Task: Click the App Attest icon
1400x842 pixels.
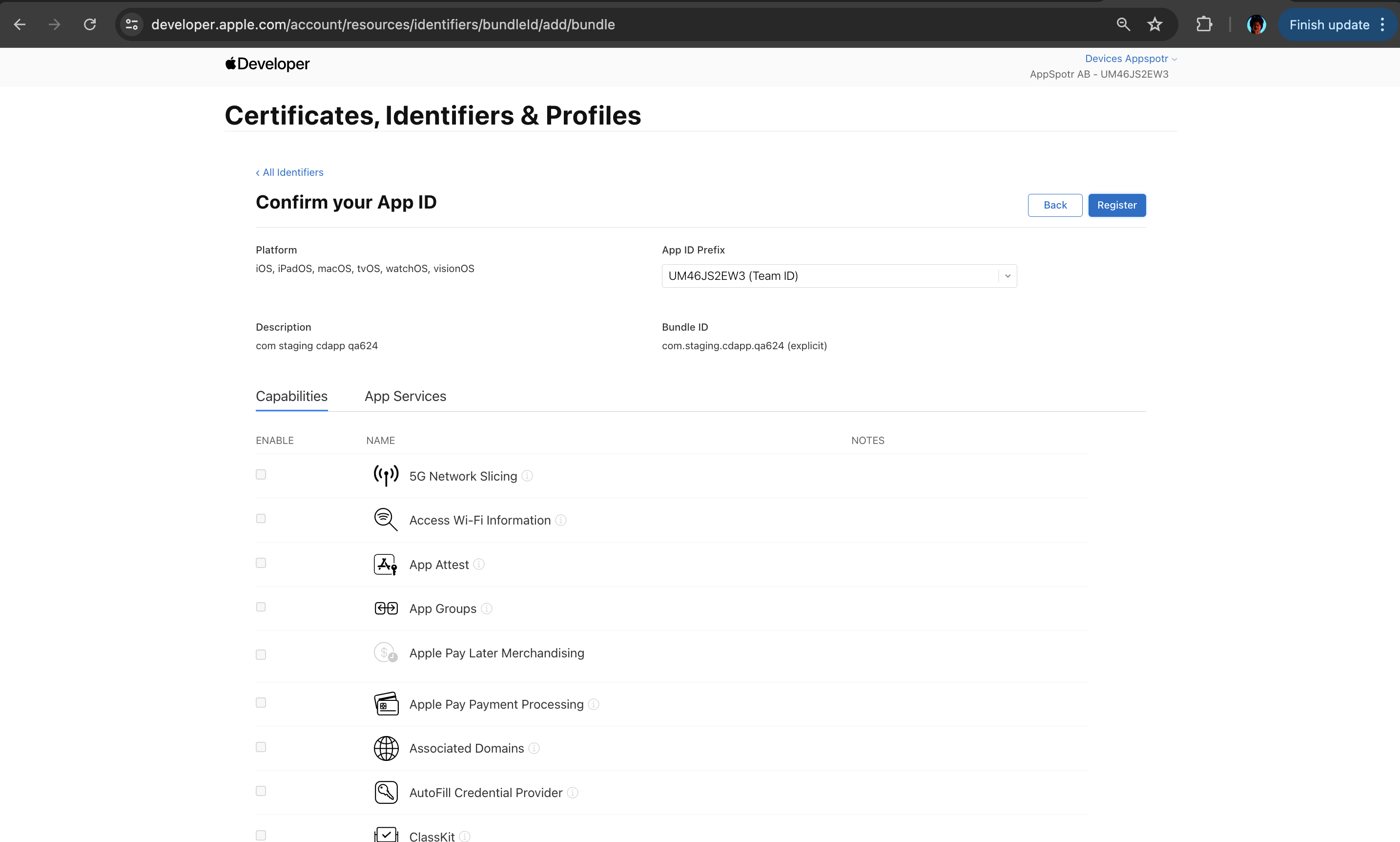Action: (386, 564)
